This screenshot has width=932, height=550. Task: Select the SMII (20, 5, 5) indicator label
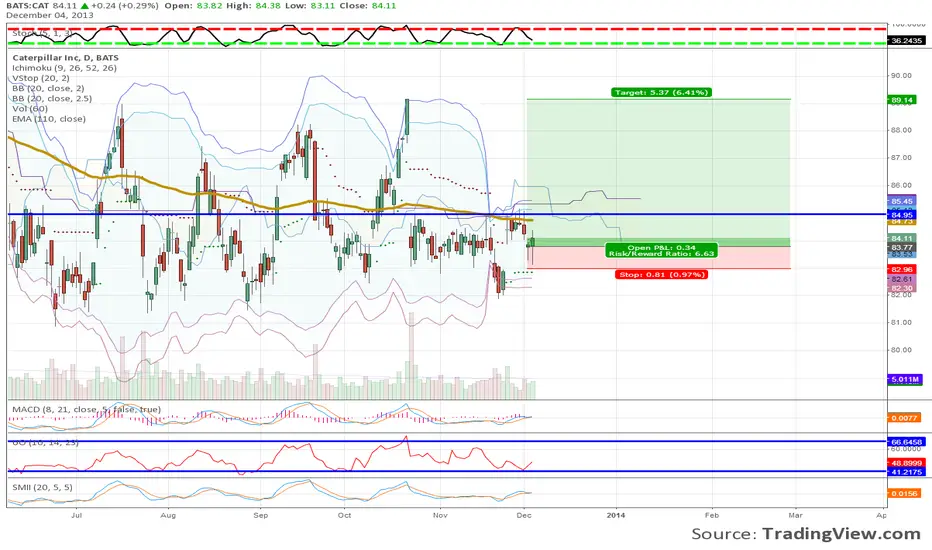coord(43,487)
